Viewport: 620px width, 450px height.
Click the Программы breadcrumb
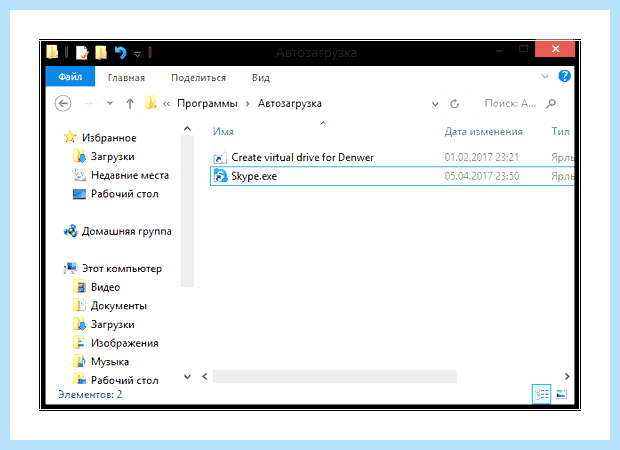(207, 104)
